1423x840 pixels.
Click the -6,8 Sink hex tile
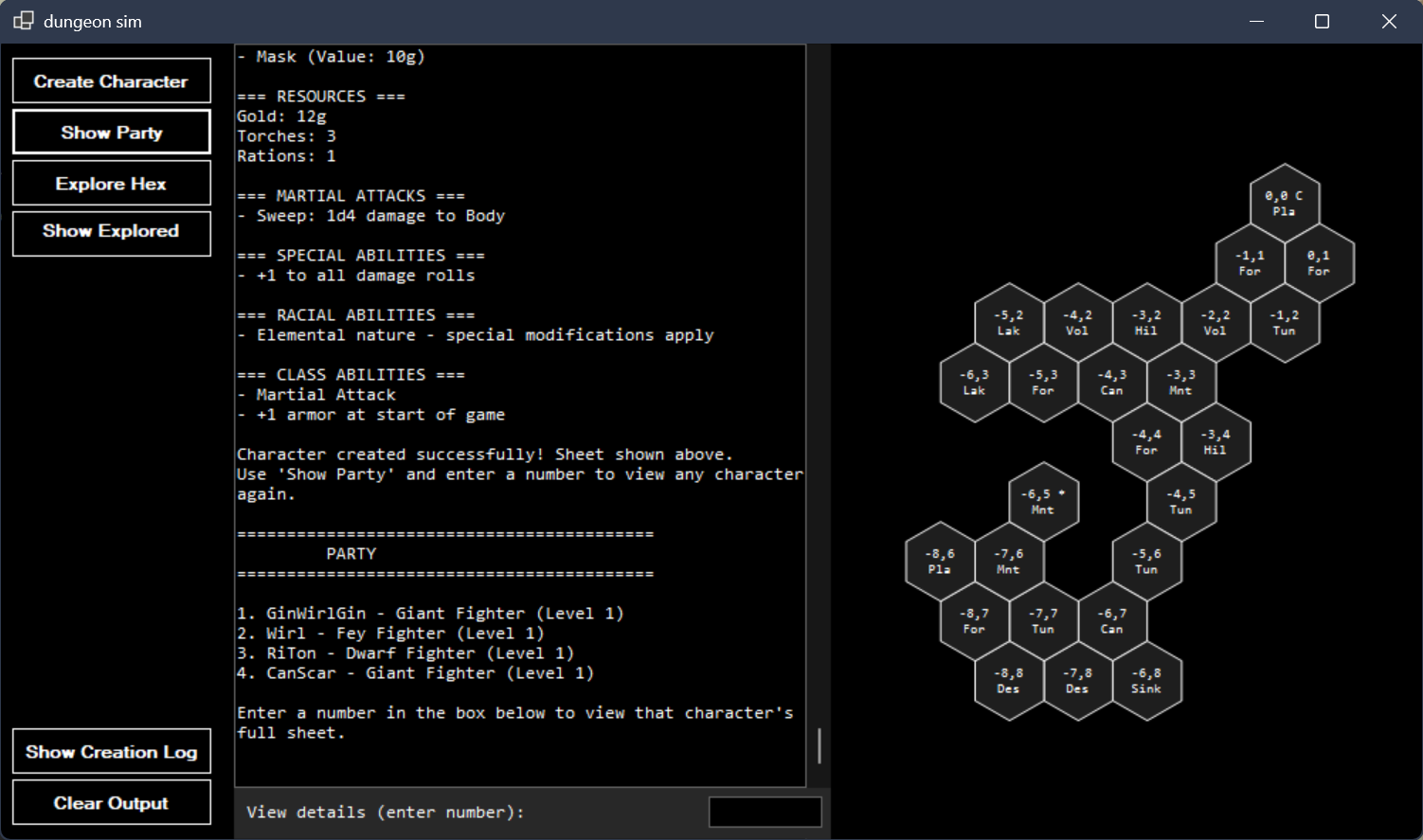pyautogui.click(x=1145, y=681)
